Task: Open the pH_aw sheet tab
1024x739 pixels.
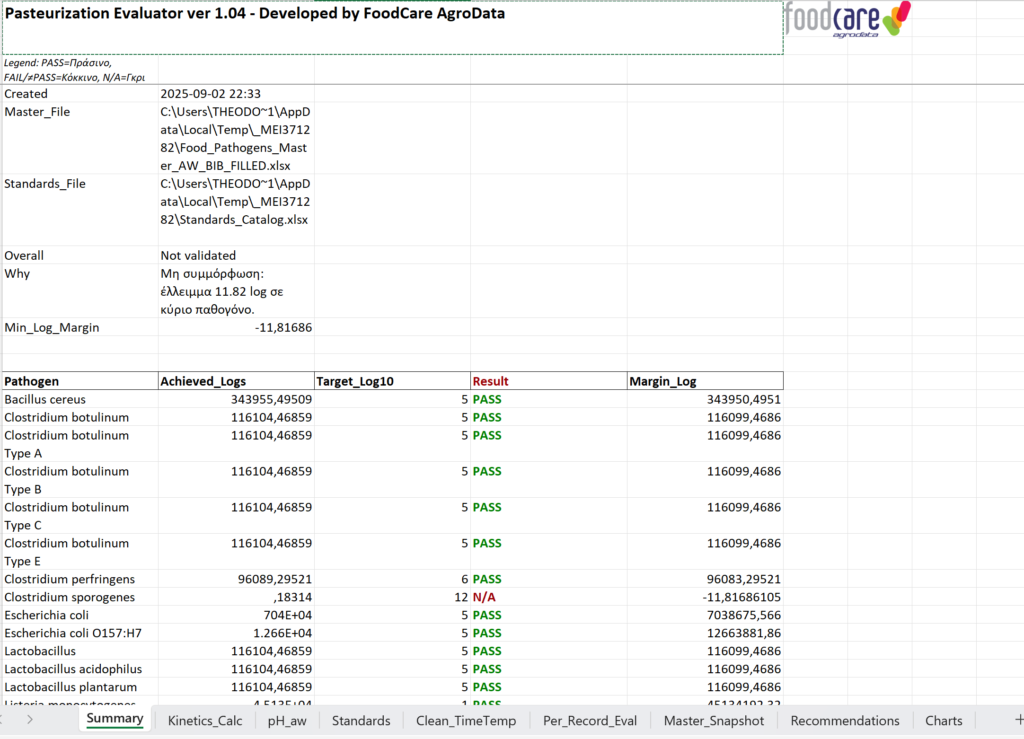Action: 287,721
